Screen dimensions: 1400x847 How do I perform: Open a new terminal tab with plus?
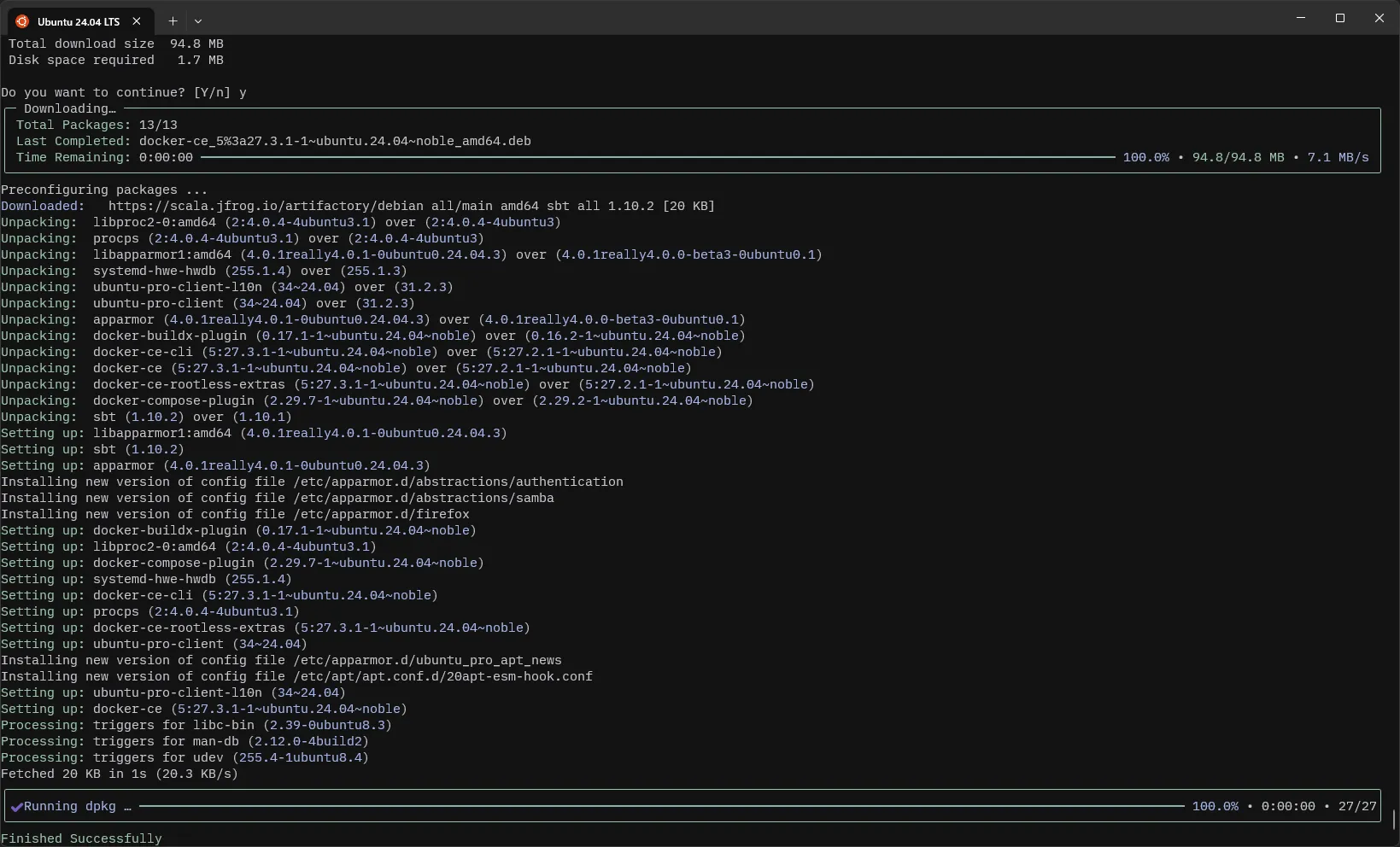pyautogui.click(x=173, y=21)
